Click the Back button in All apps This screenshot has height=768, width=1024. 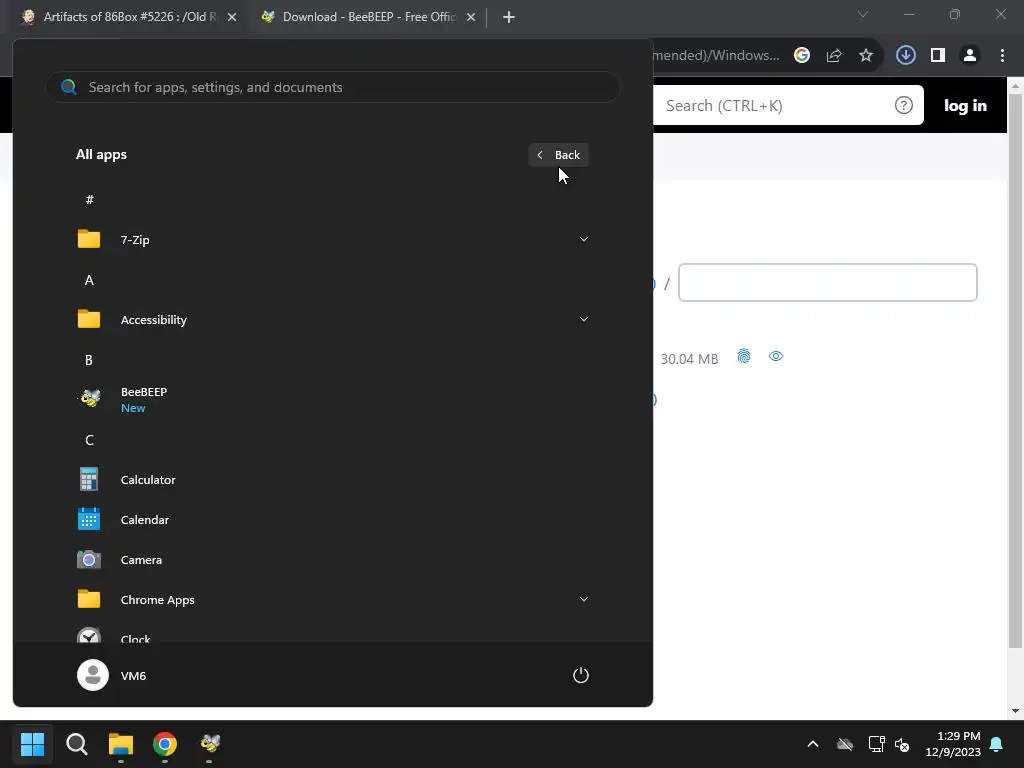click(x=558, y=155)
